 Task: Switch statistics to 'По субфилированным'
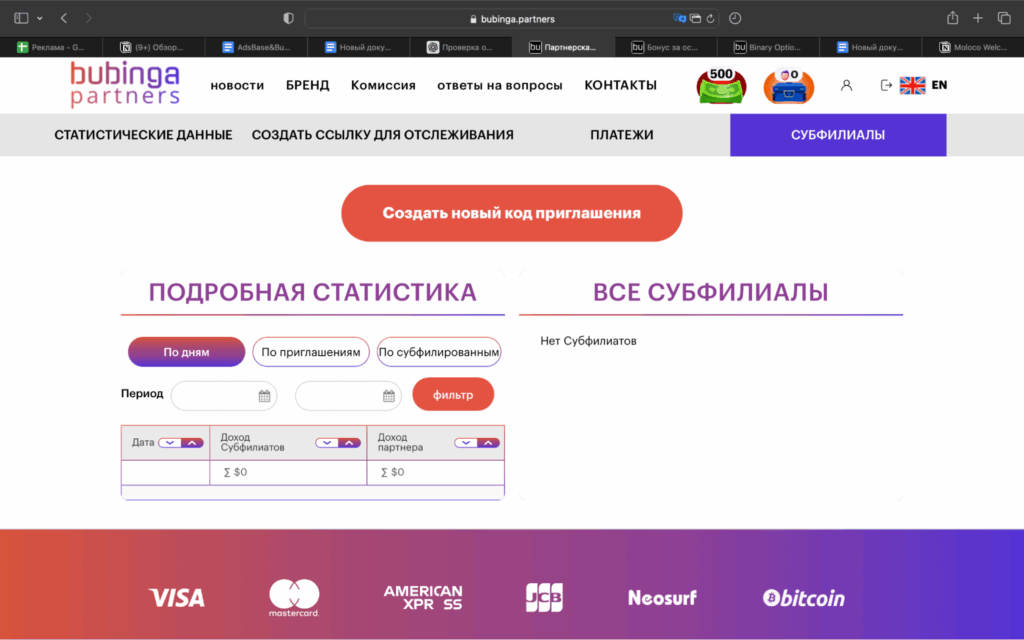click(x=439, y=352)
